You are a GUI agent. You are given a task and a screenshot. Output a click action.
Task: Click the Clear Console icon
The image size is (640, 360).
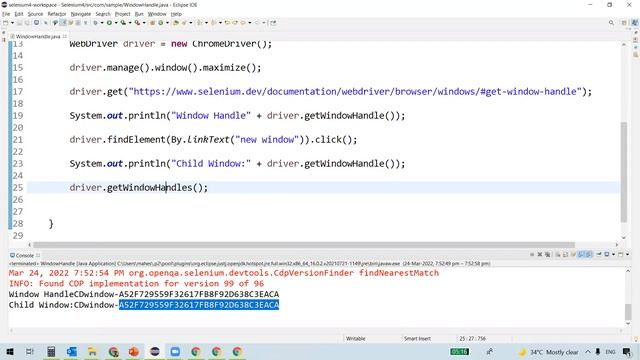(558, 254)
